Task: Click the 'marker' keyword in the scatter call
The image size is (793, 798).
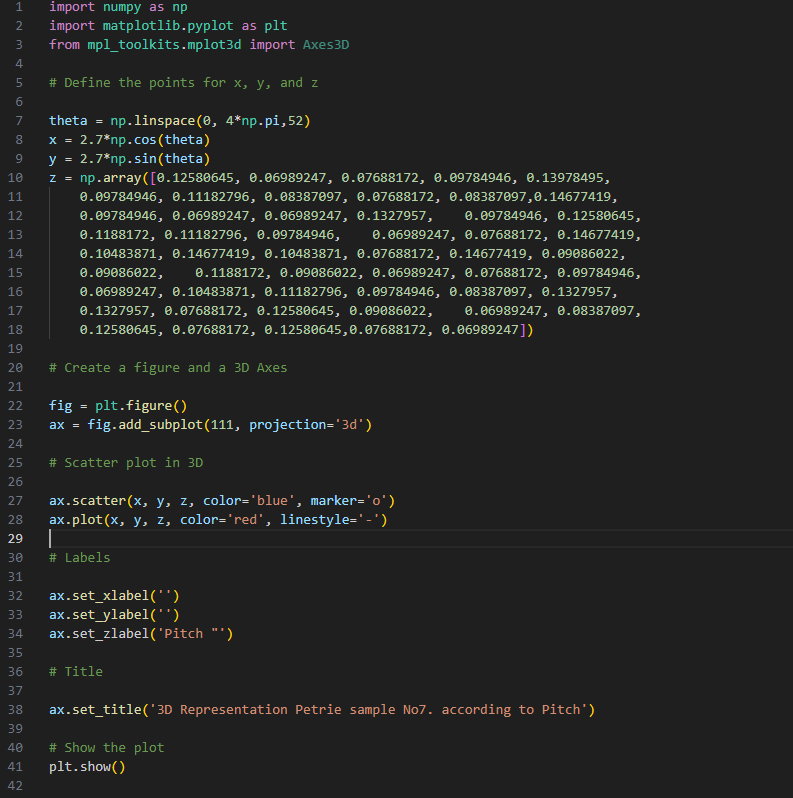Action: pyautogui.click(x=333, y=501)
